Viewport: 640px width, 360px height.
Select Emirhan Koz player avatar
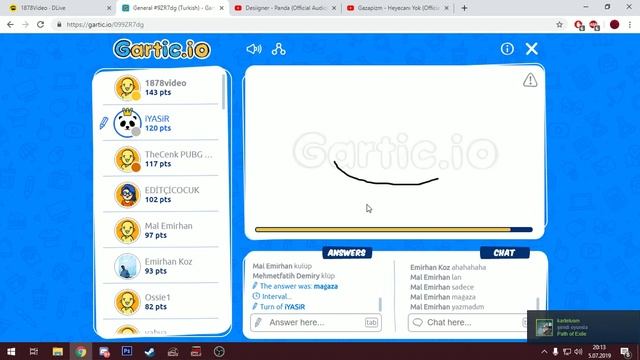click(127, 266)
